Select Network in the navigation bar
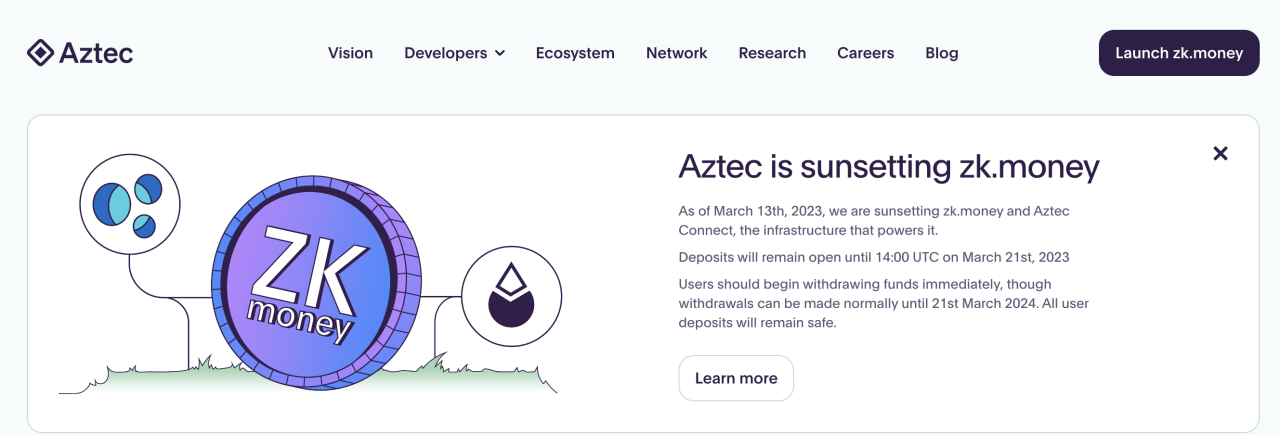Image resolution: width=1280 pixels, height=435 pixels. [x=677, y=53]
